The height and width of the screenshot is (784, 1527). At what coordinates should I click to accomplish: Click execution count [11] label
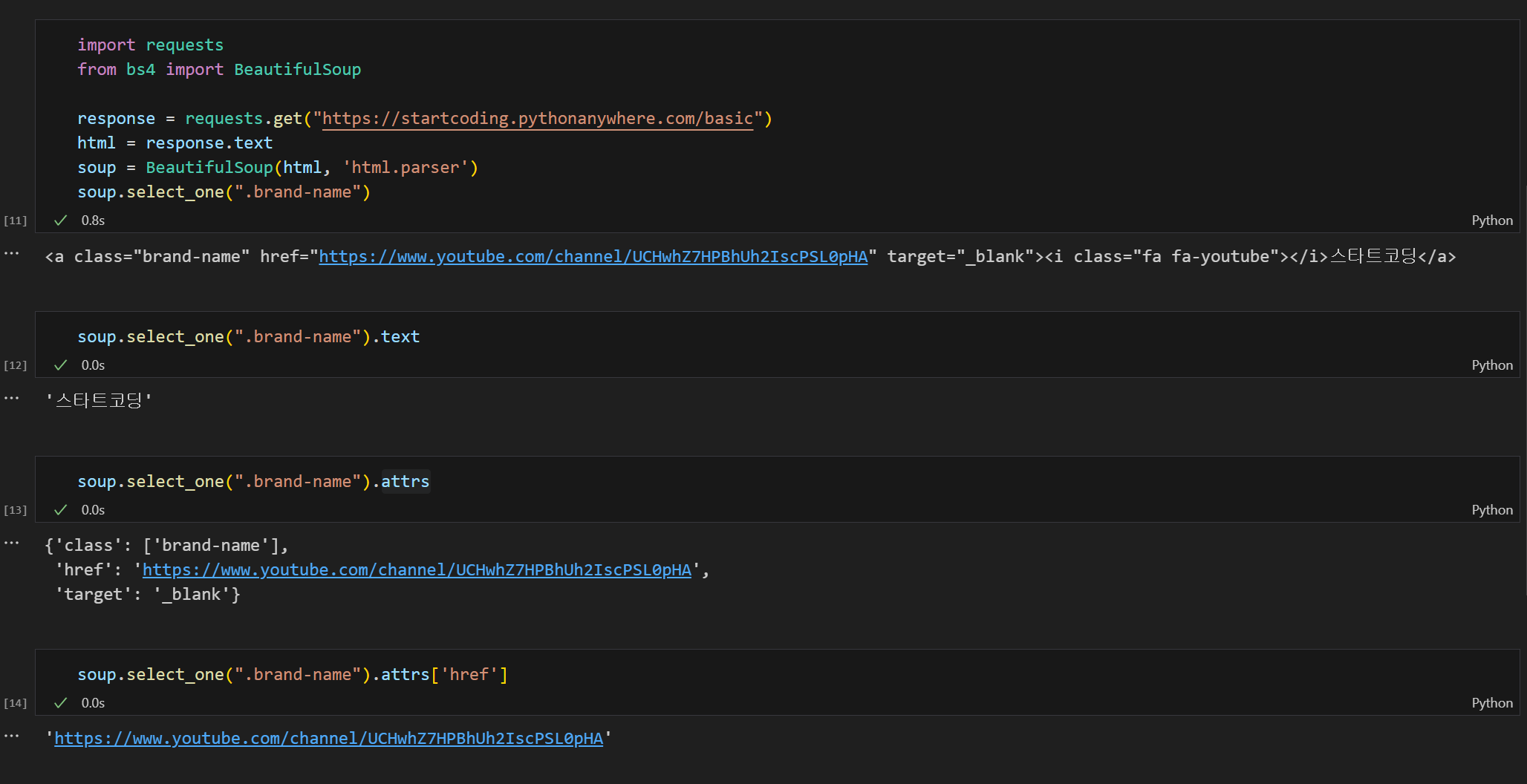(x=16, y=220)
